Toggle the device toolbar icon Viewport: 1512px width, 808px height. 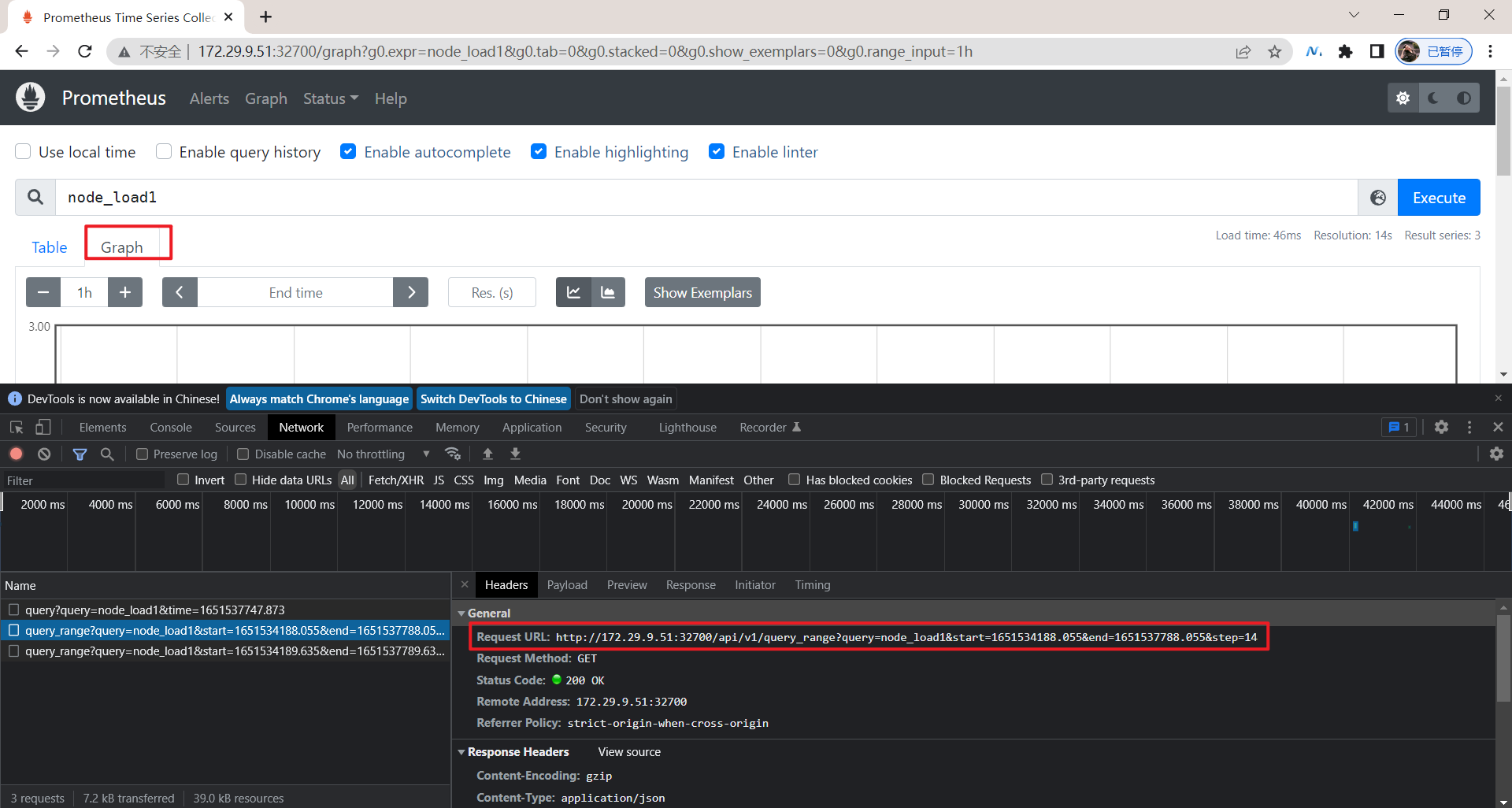43,427
